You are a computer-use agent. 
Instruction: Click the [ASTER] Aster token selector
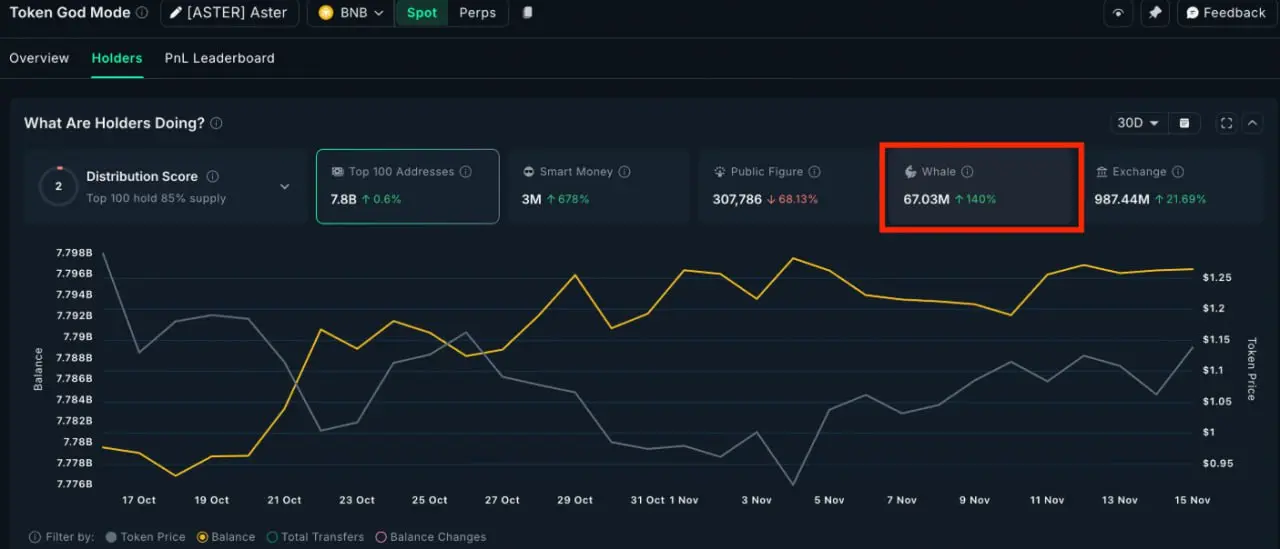(x=230, y=13)
